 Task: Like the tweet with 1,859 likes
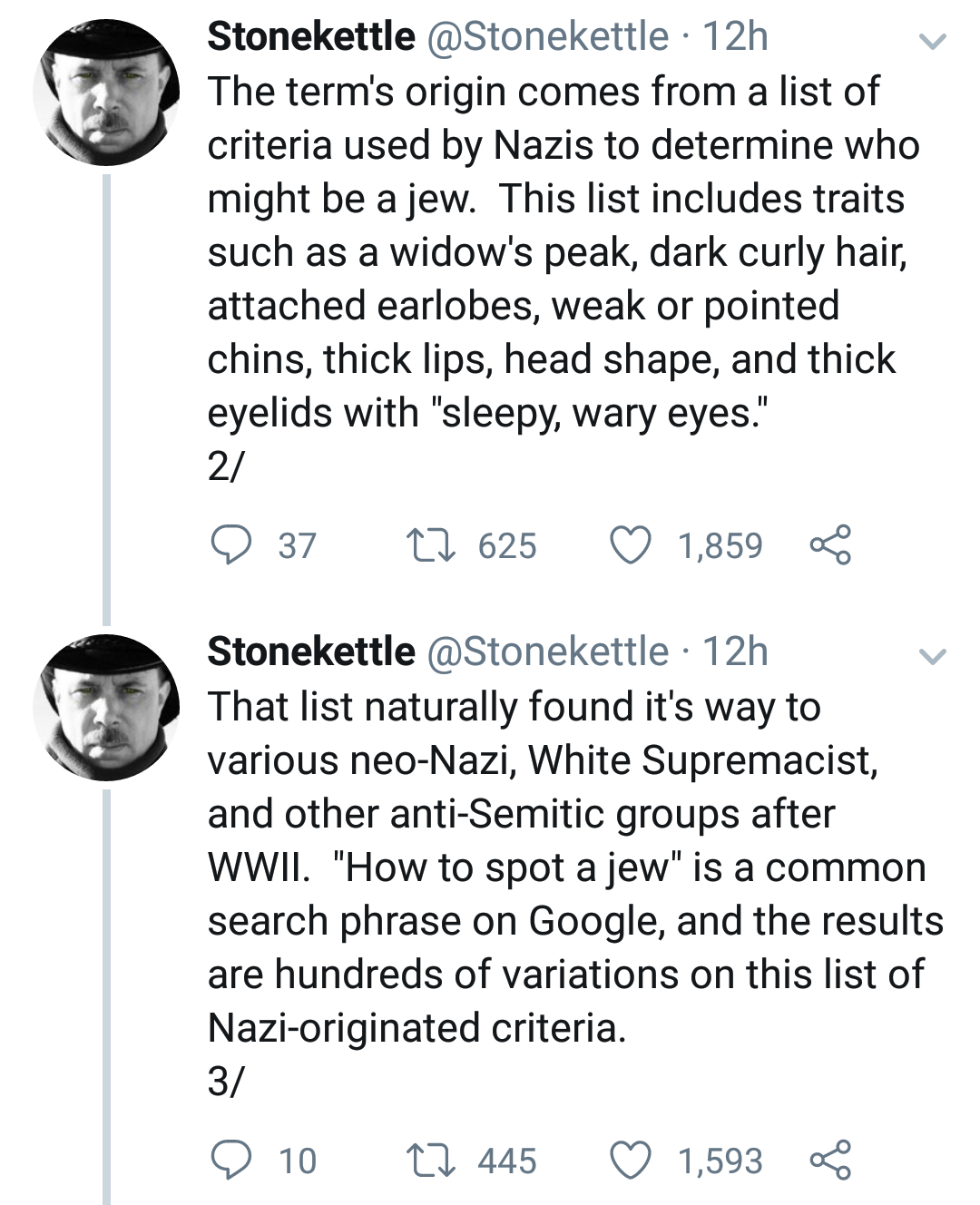630,545
